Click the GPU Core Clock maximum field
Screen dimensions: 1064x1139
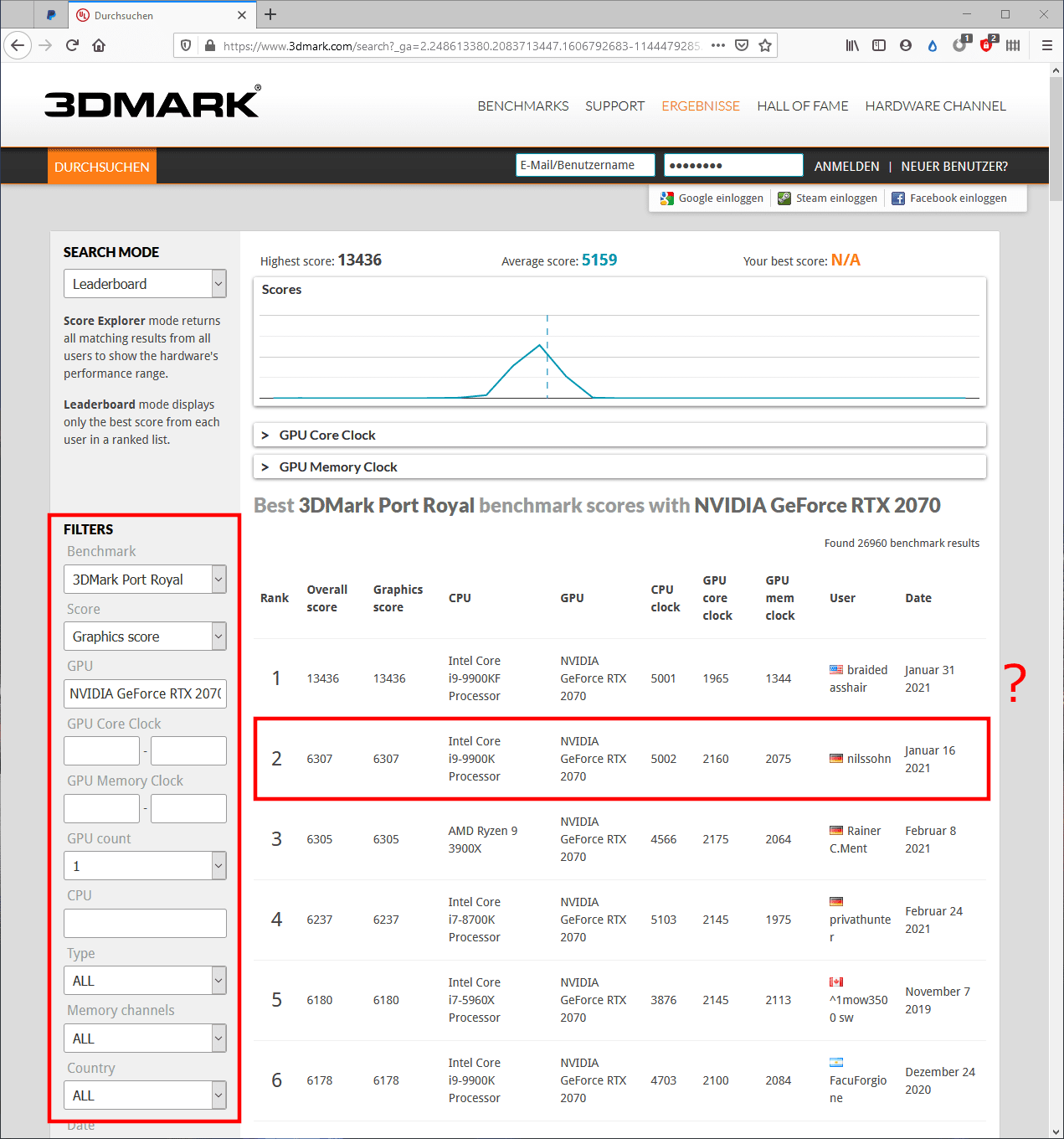tap(188, 751)
